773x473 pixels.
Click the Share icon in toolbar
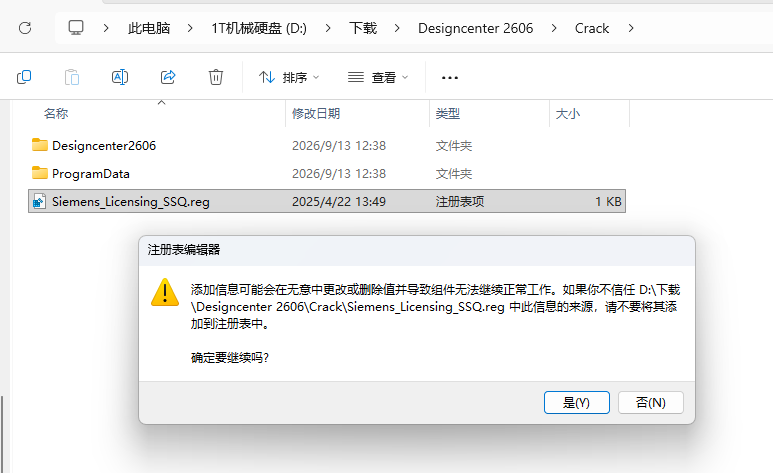coord(168,77)
